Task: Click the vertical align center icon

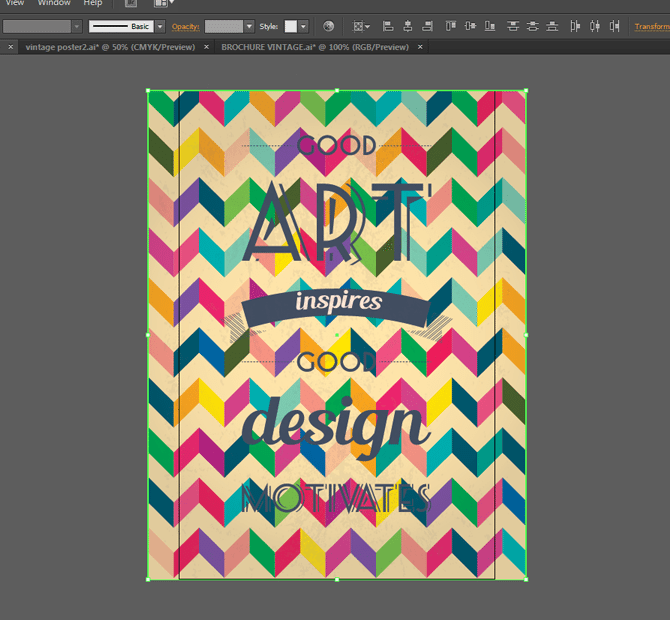Action: tap(469, 26)
